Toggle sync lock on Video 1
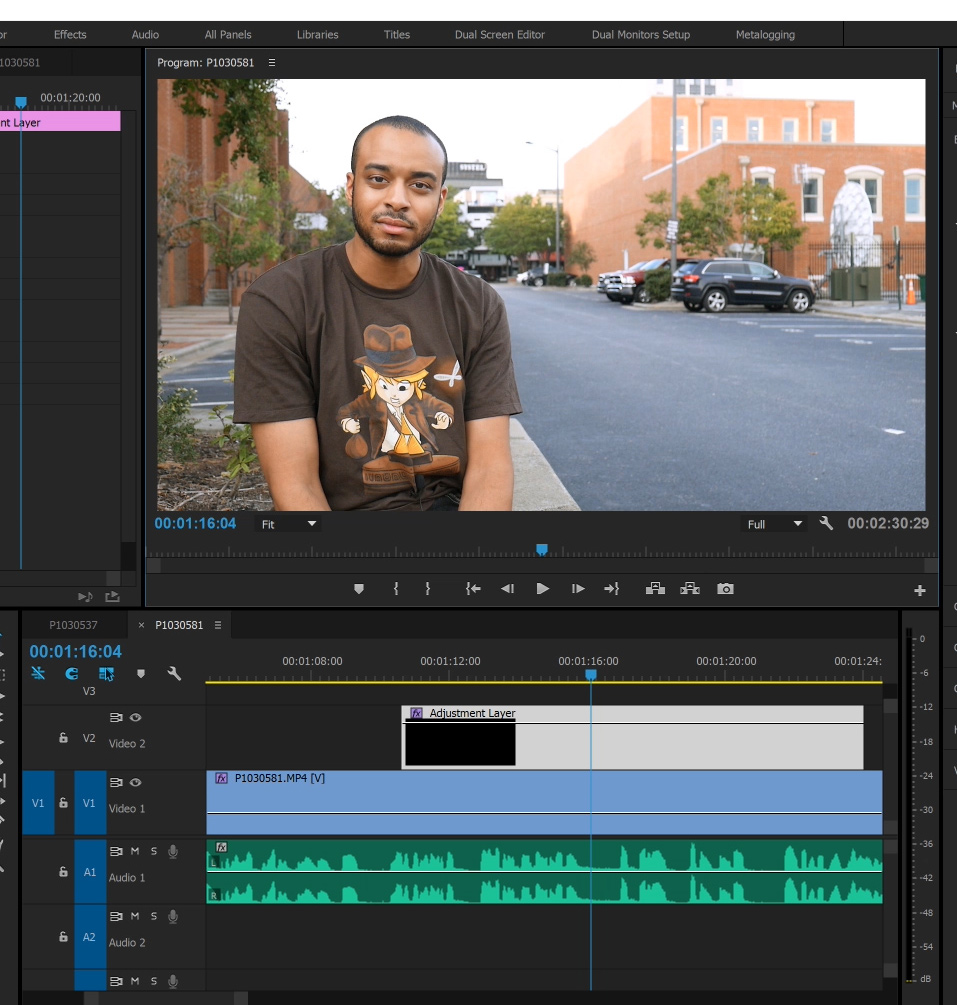 tap(116, 782)
